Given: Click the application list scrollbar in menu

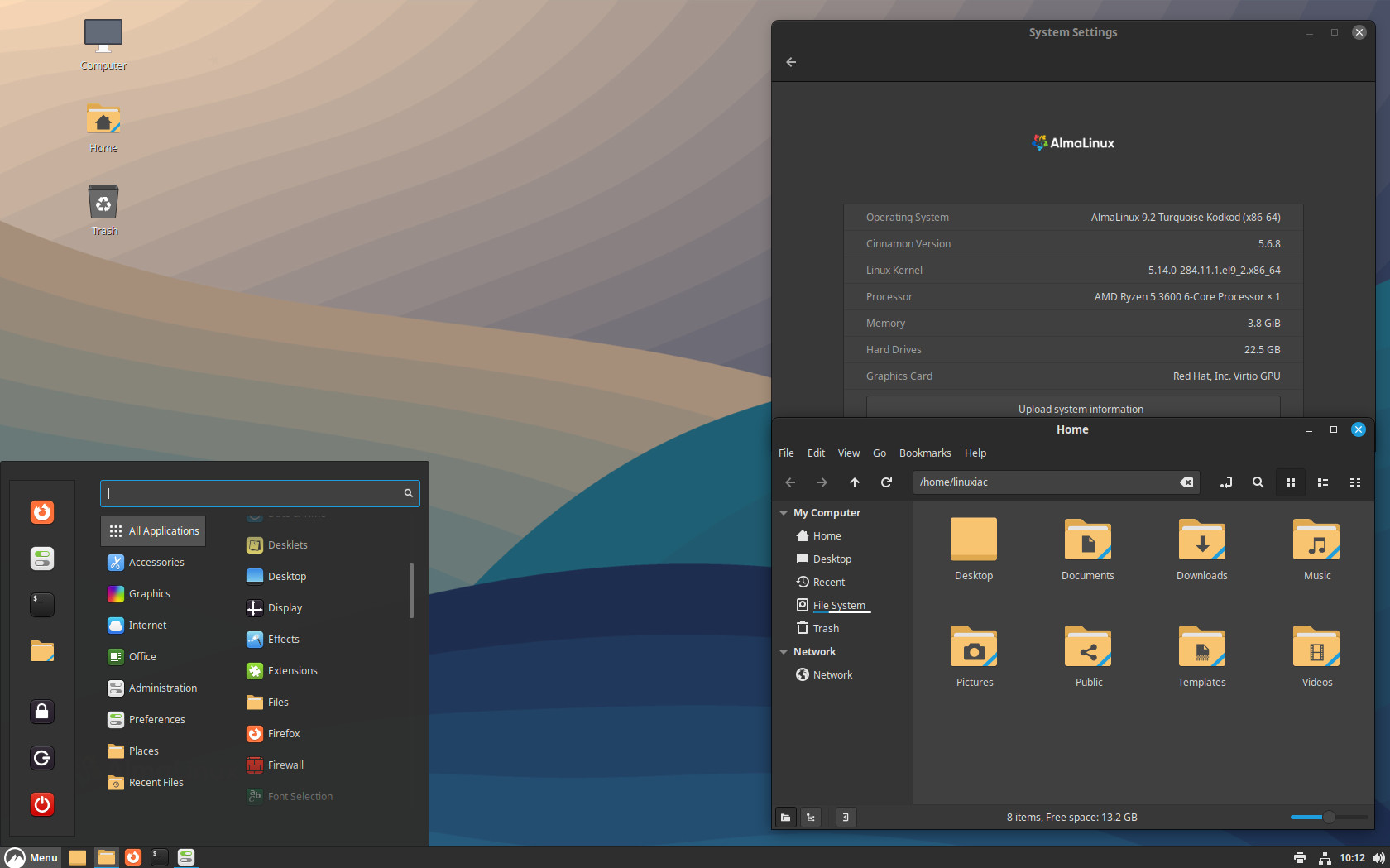Looking at the screenshot, I should (411, 591).
